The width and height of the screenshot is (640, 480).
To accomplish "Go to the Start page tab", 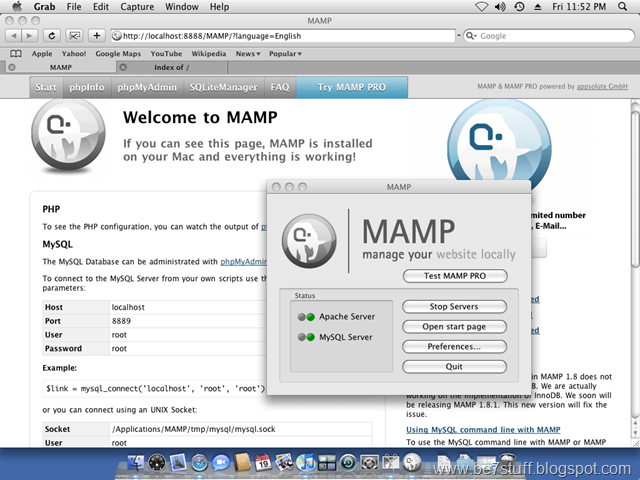I will pyautogui.click(x=46, y=87).
